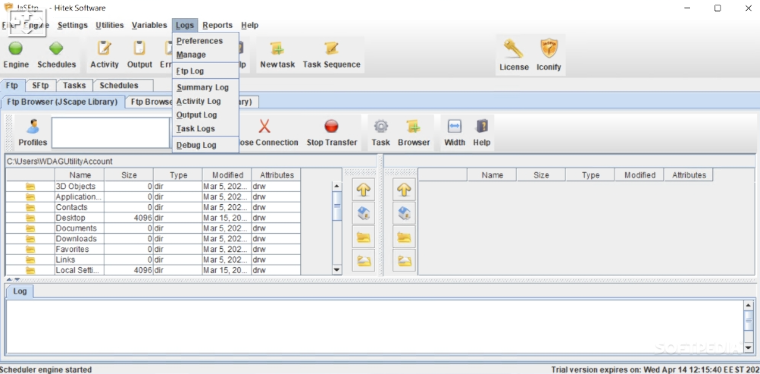Sort local files by Modified column header
The height and width of the screenshot is (374, 760).
[x=227, y=175]
